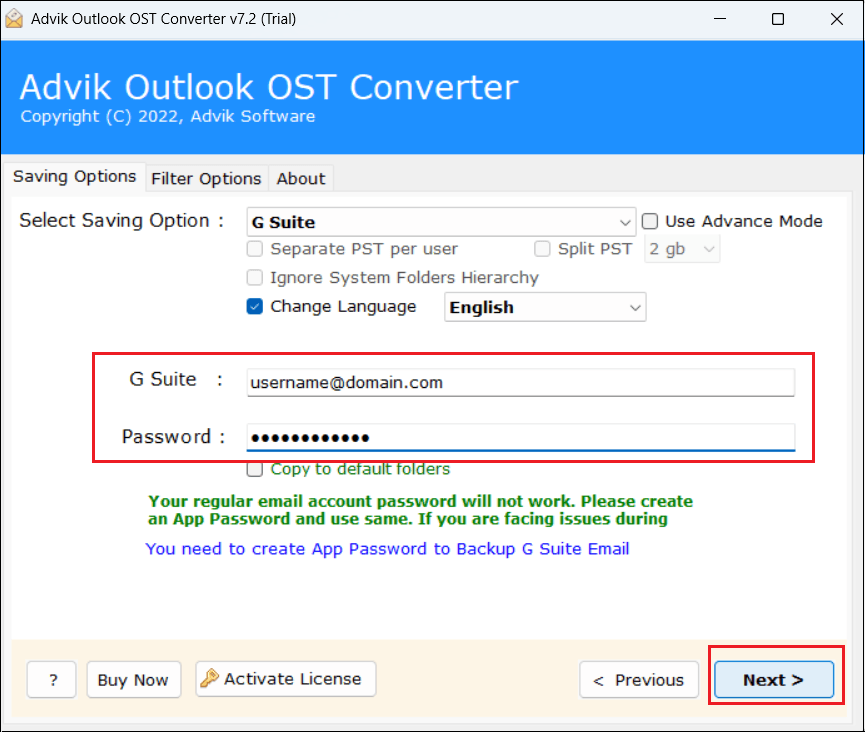Toggle the Ignore System Folders Hierarchy checkbox
The height and width of the screenshot is (732, 865).
click(255, 278)
